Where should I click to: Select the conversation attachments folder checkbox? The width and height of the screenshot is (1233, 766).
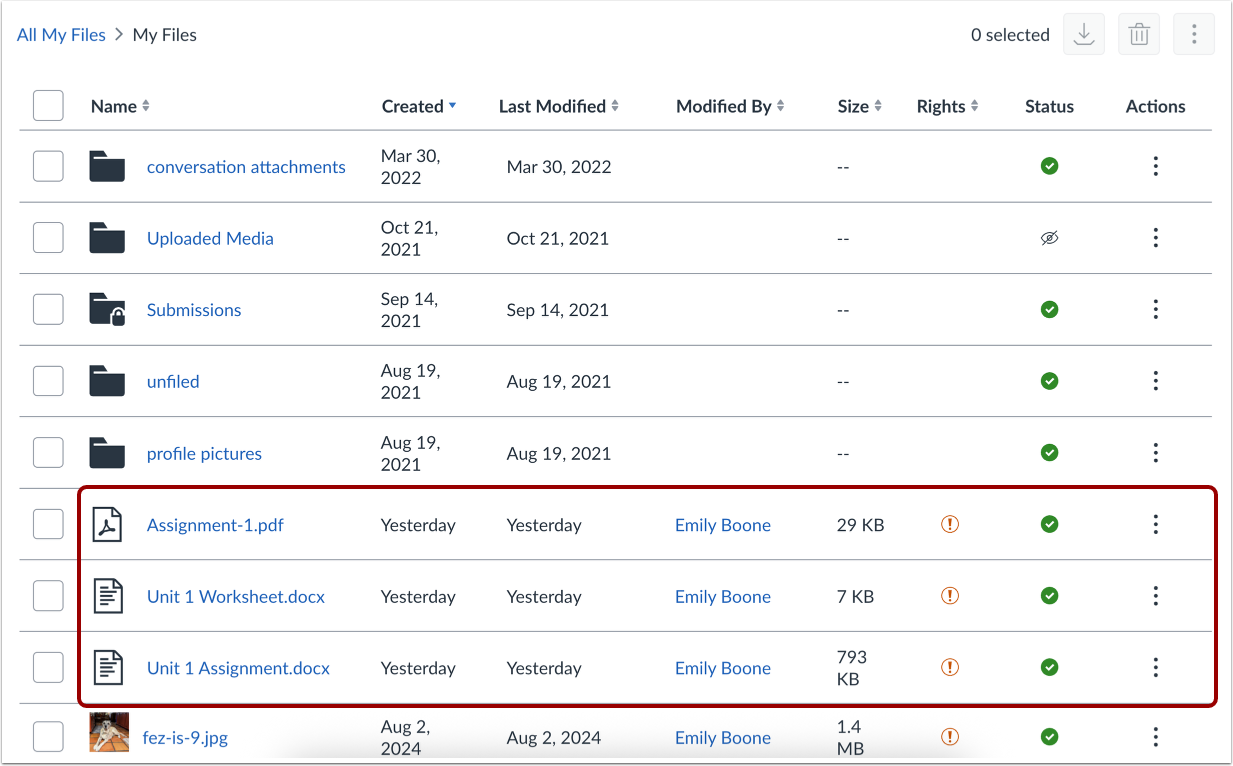[48, 167]
